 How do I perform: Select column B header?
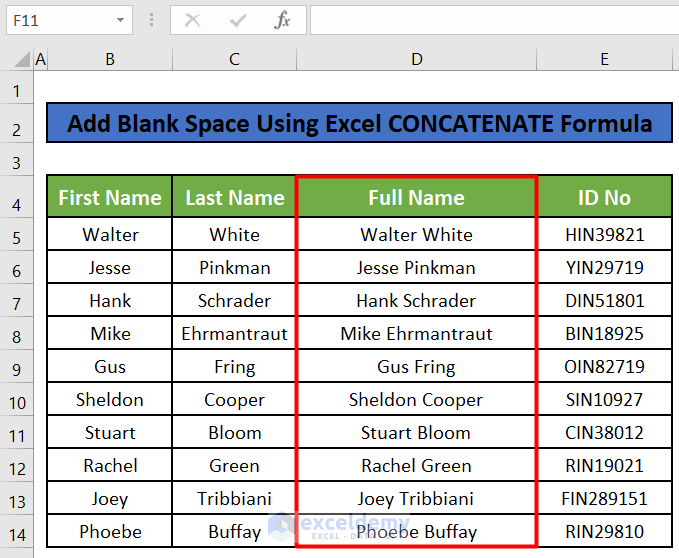click(x=110, y=59)
